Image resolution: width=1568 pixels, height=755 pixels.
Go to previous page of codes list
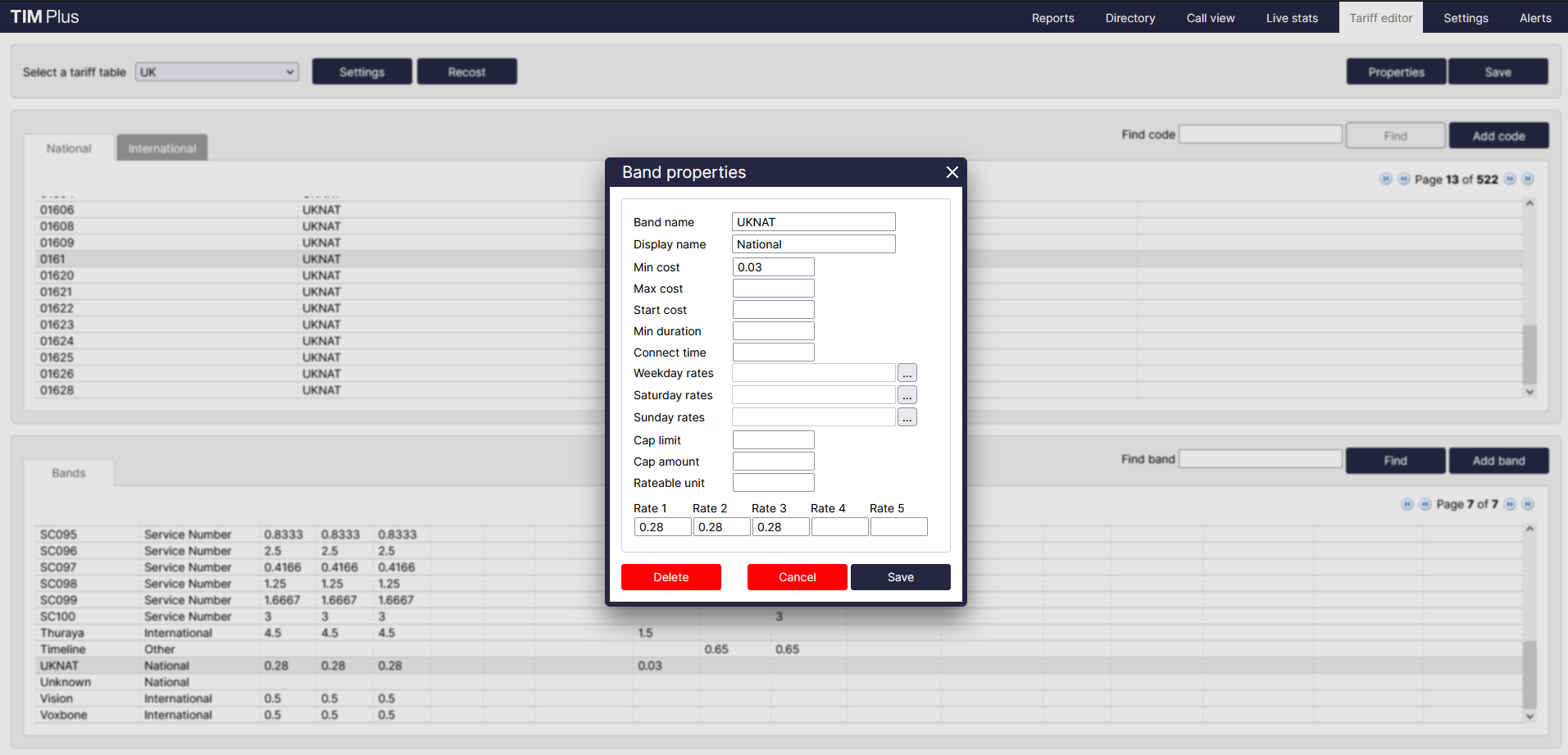click(1404, 180)
